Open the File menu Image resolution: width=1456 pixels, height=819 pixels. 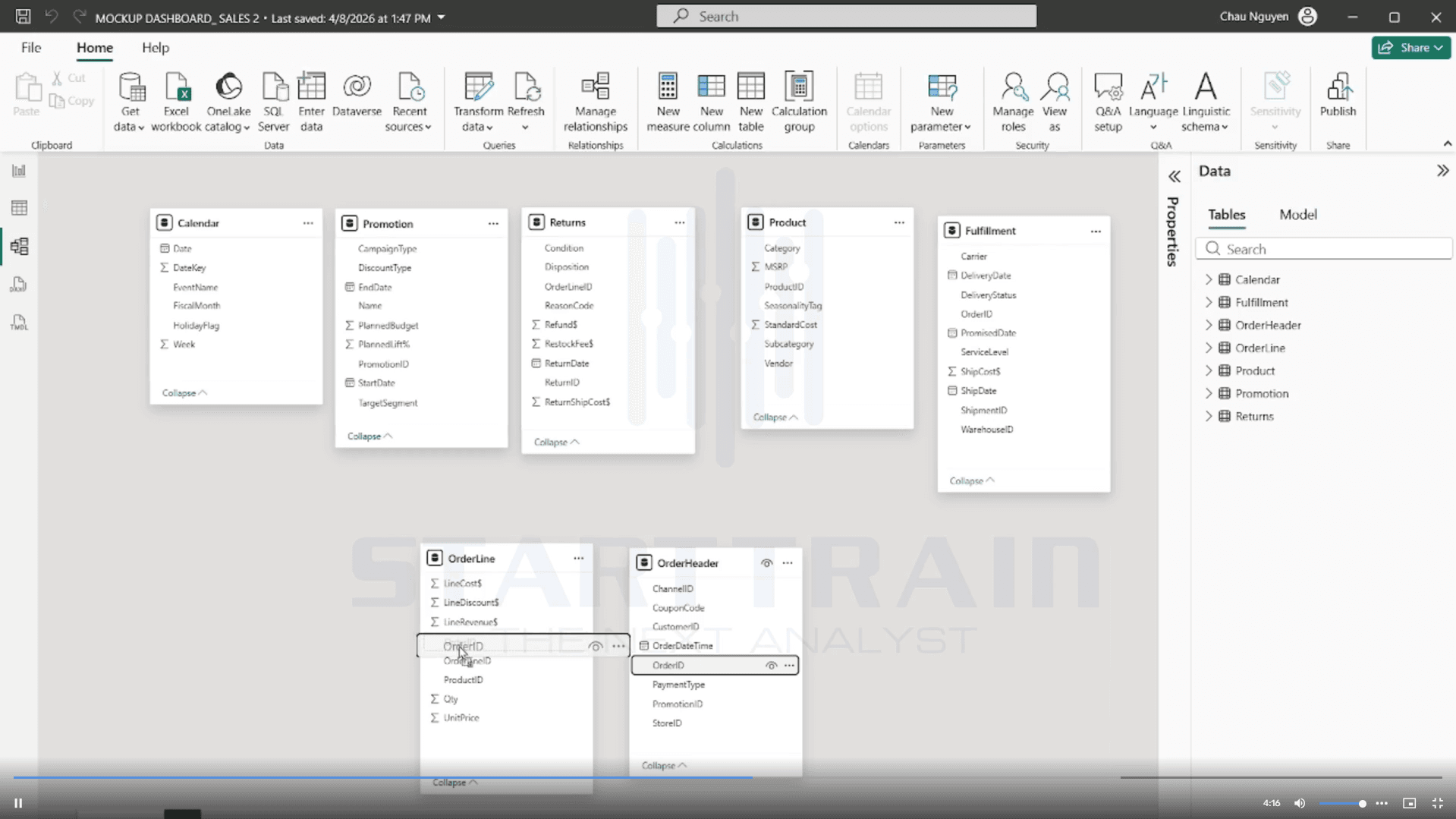[31, 48]
